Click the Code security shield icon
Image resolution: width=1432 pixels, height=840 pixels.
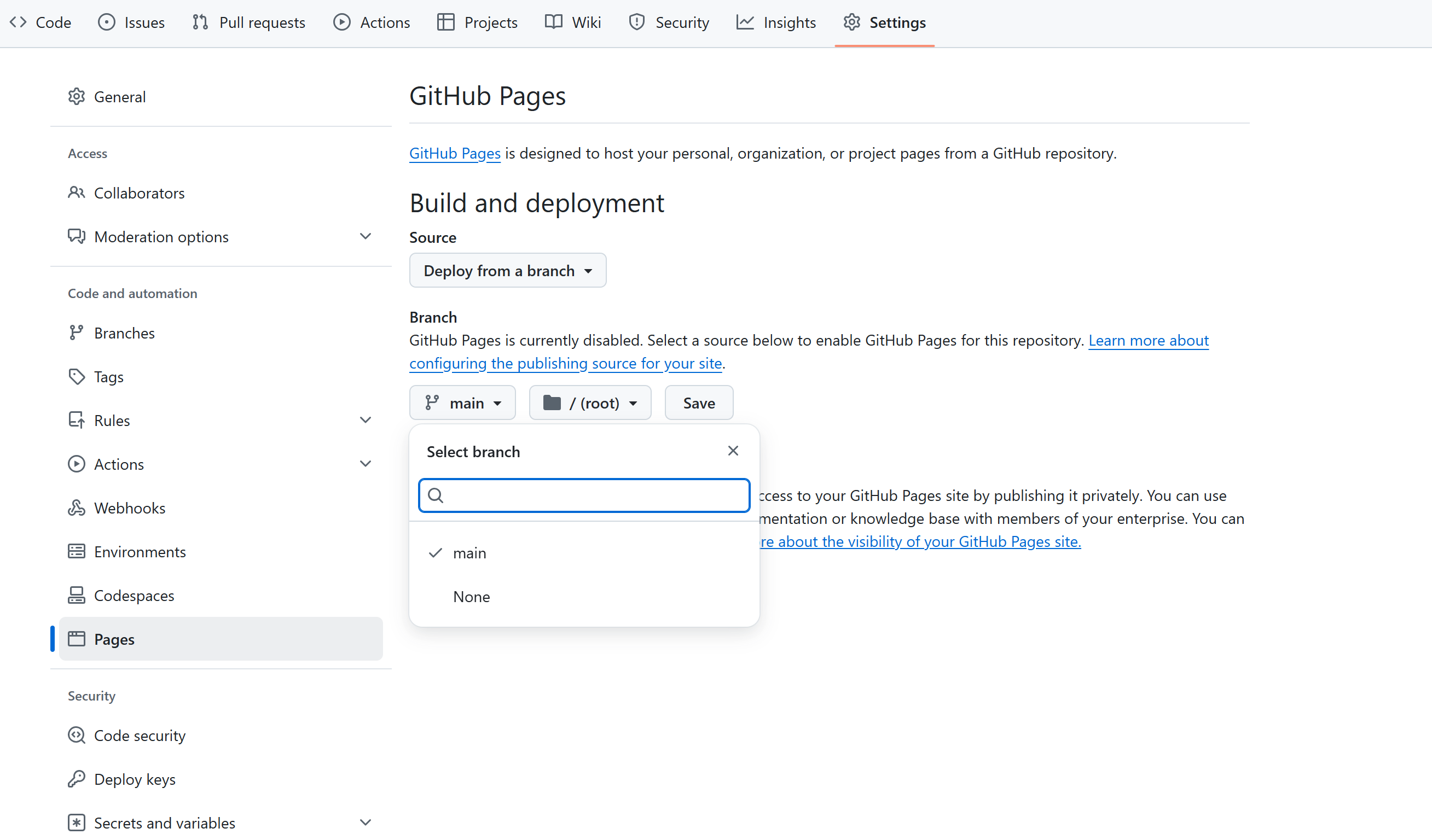(x=76, y=736)
